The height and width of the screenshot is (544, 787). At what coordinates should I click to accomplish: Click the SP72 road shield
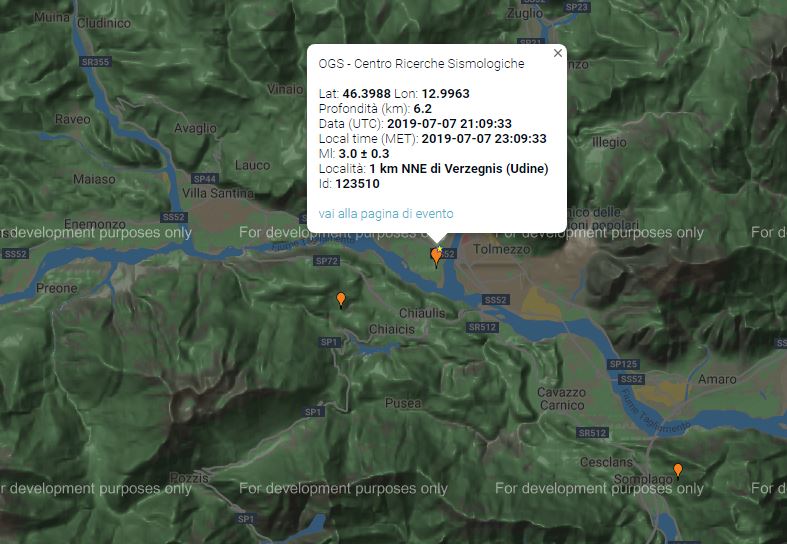click(x=326, y=261)
